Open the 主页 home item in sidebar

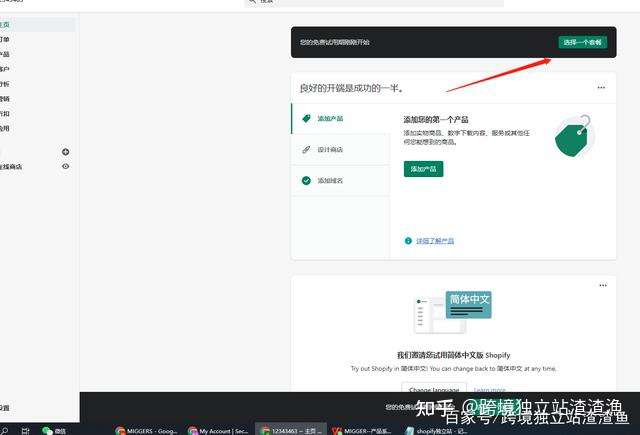tap(37, 24)
